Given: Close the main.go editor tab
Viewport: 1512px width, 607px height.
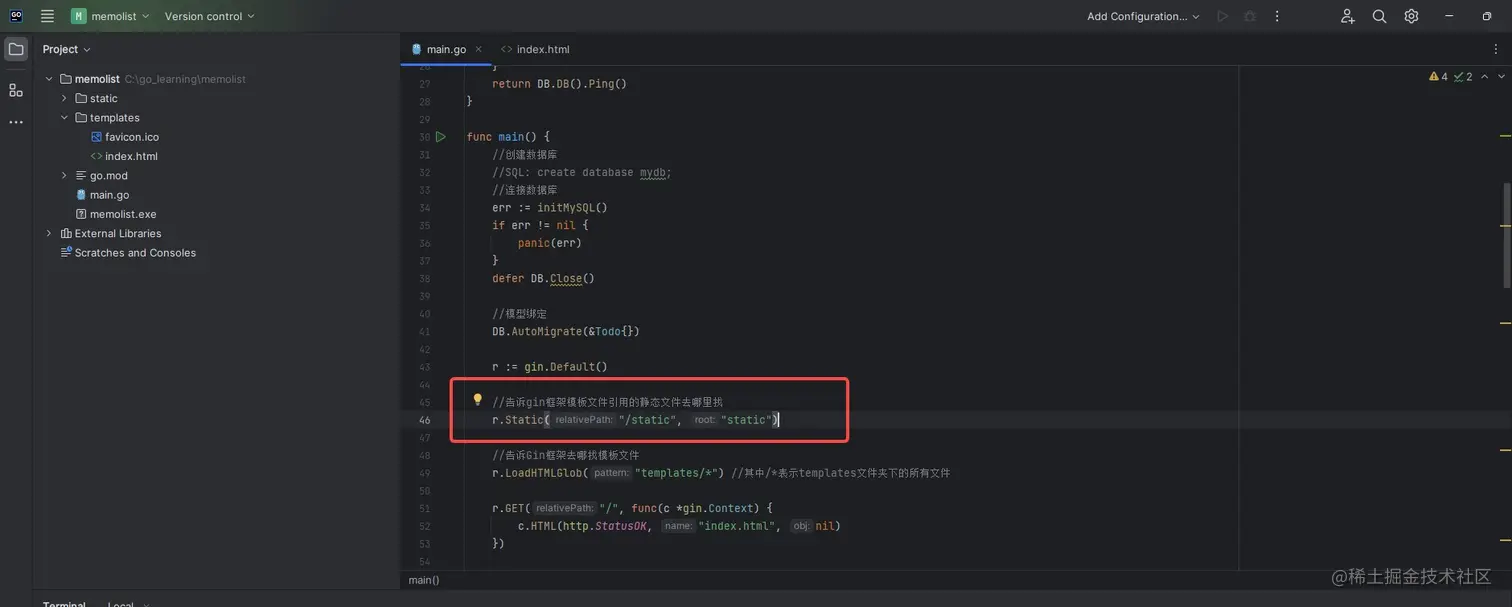Looking at the screenshot, I should (x=479, y=49).
